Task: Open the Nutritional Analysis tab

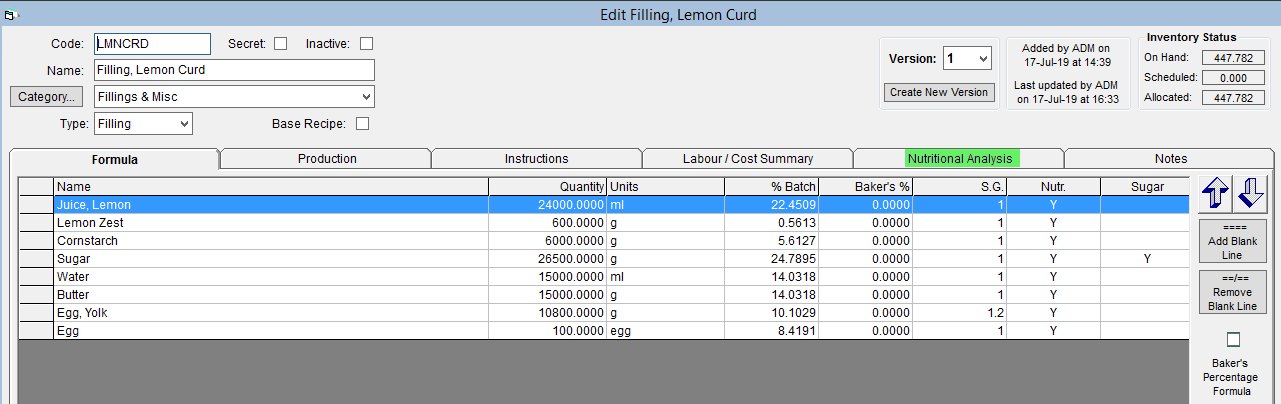Action: point(960,159)
